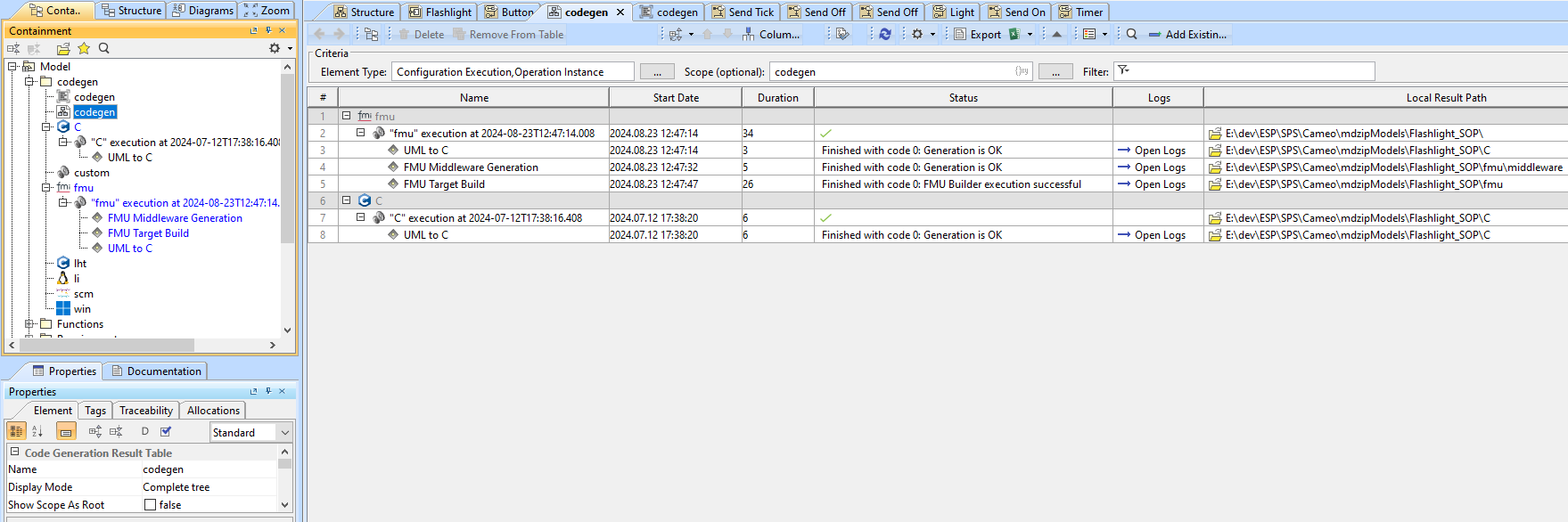Select the Traceability properties tab

click(145, 410)
